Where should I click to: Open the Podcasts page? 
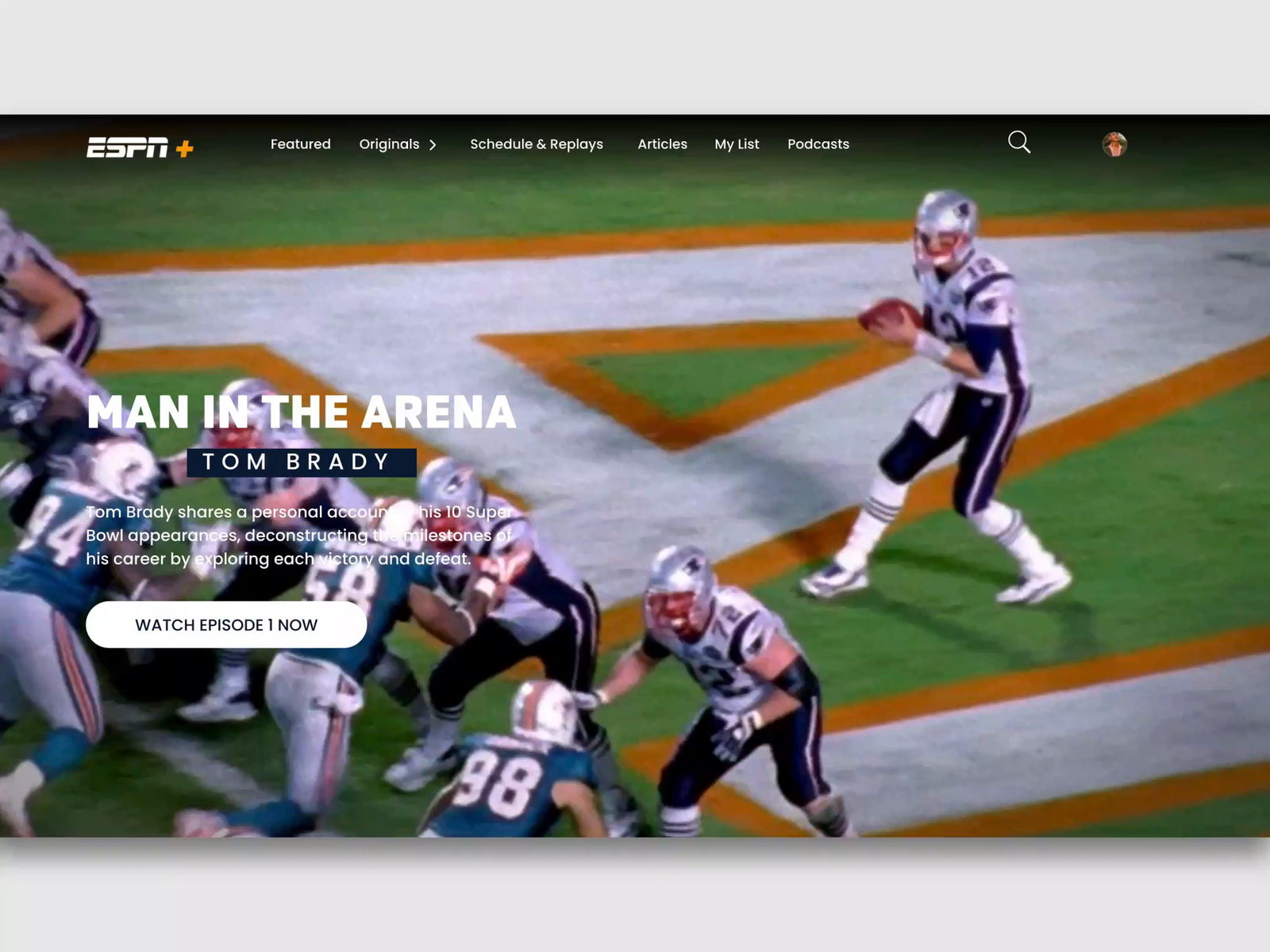[818, 144]
